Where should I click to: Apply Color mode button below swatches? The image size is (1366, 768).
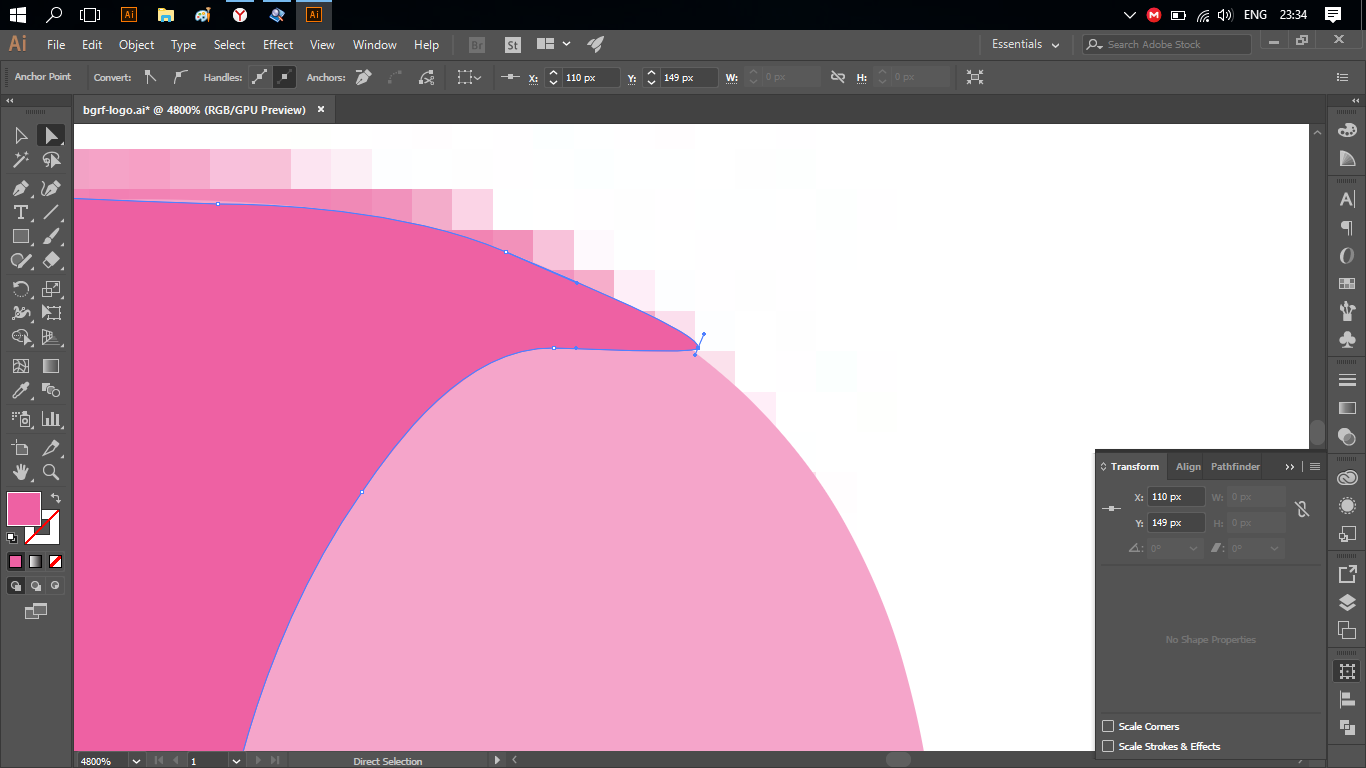point(15,562)
